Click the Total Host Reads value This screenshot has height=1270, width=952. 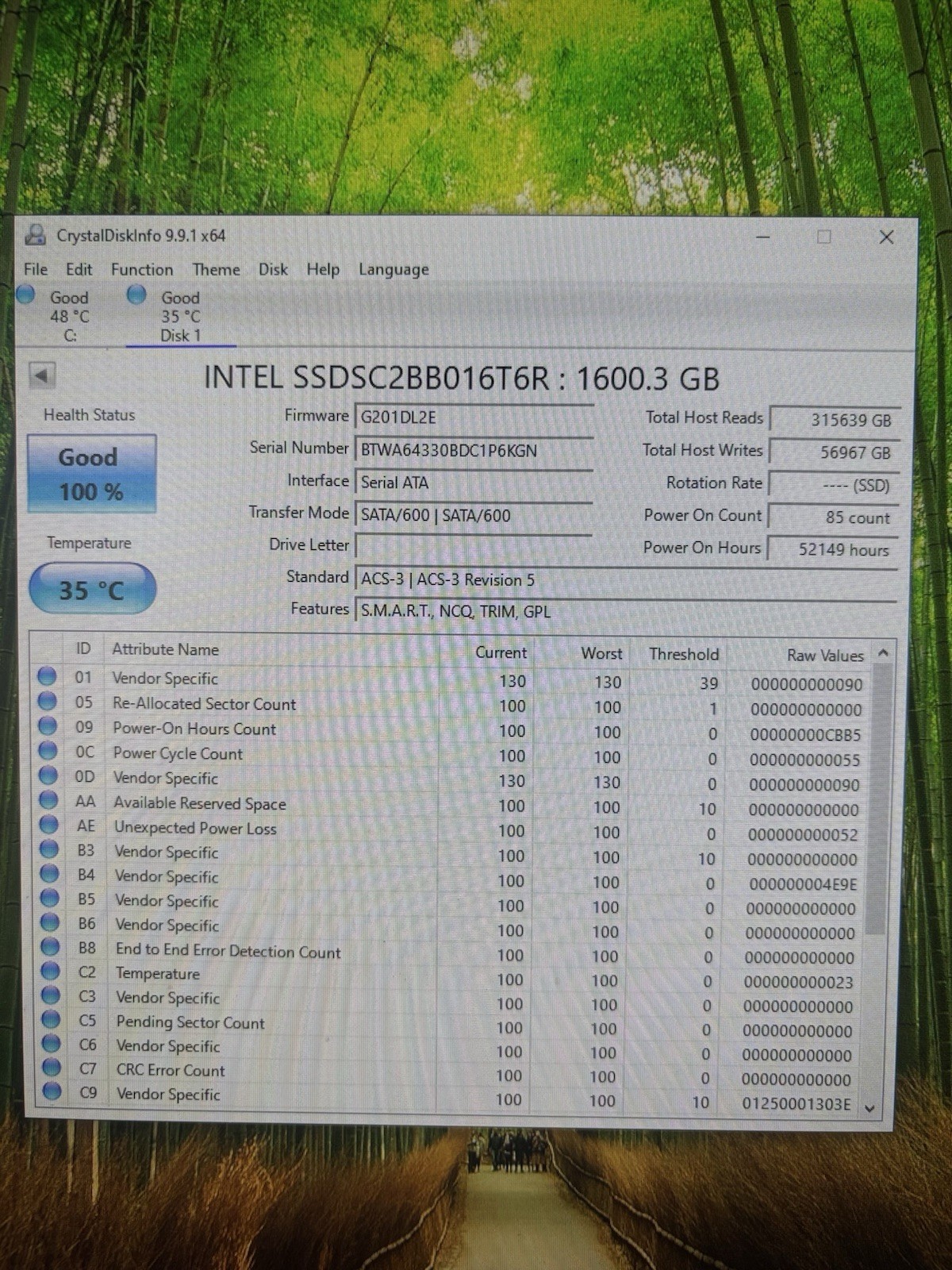pyautogui.click(x=834, y=420)
